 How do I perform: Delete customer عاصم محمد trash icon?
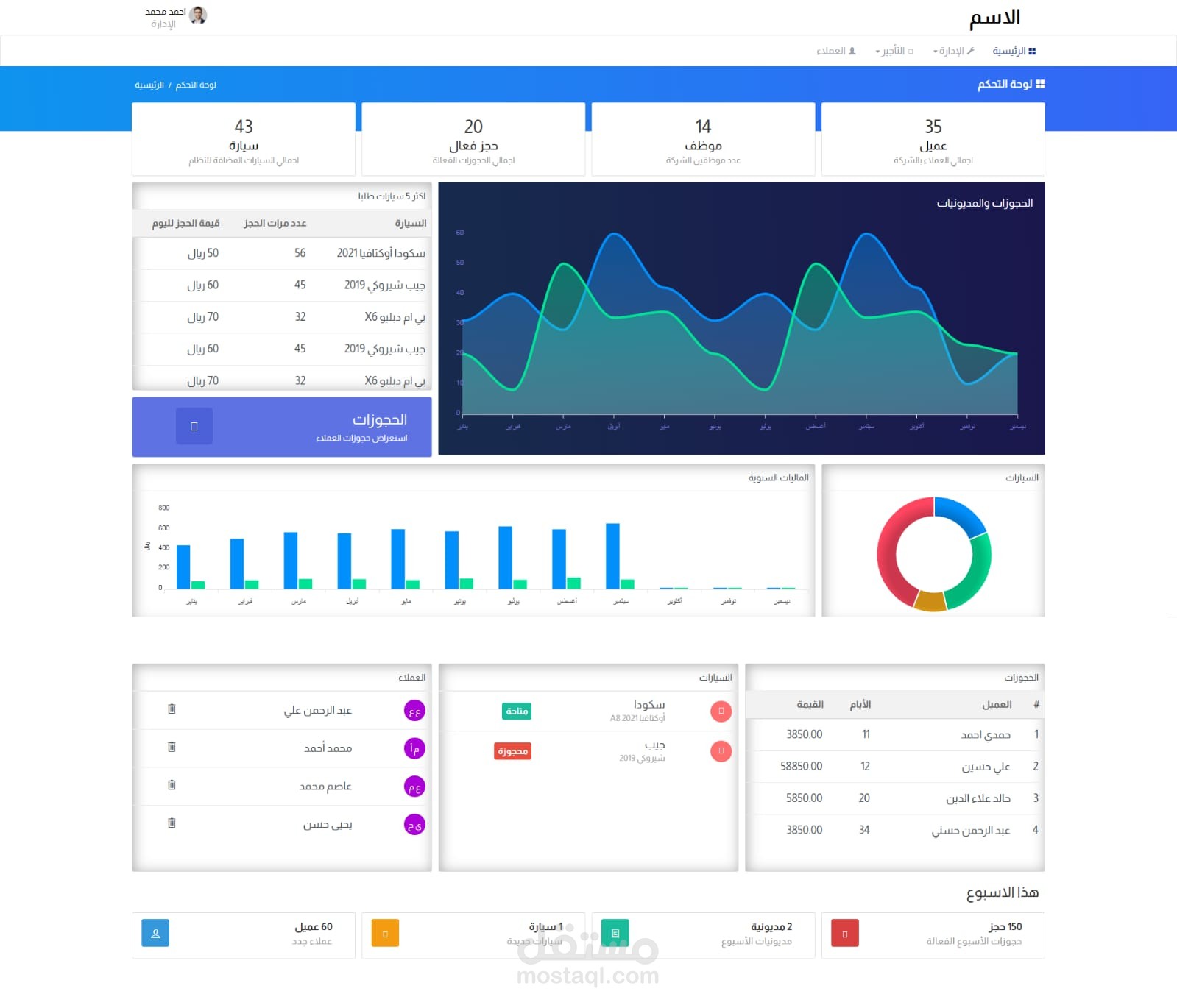[x=172, y=785]
